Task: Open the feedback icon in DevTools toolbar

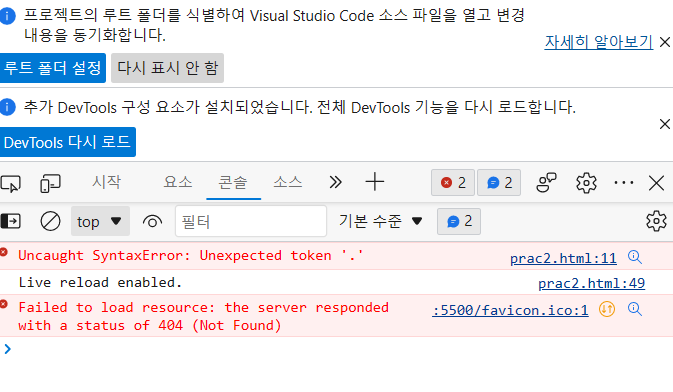Action: coord(546,182)
